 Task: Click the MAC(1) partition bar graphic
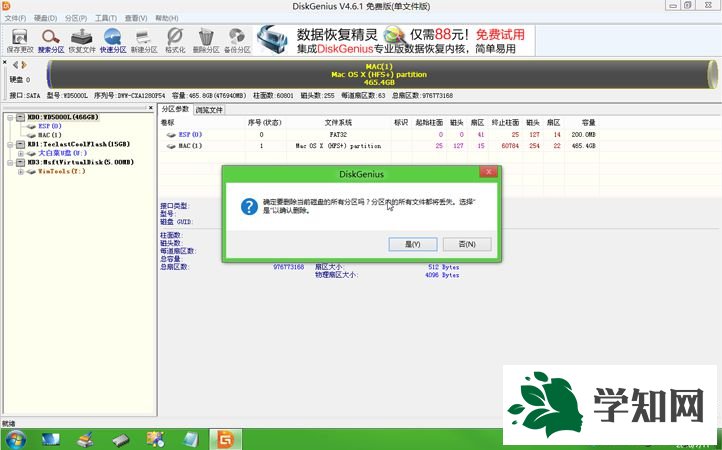point(381,74)
